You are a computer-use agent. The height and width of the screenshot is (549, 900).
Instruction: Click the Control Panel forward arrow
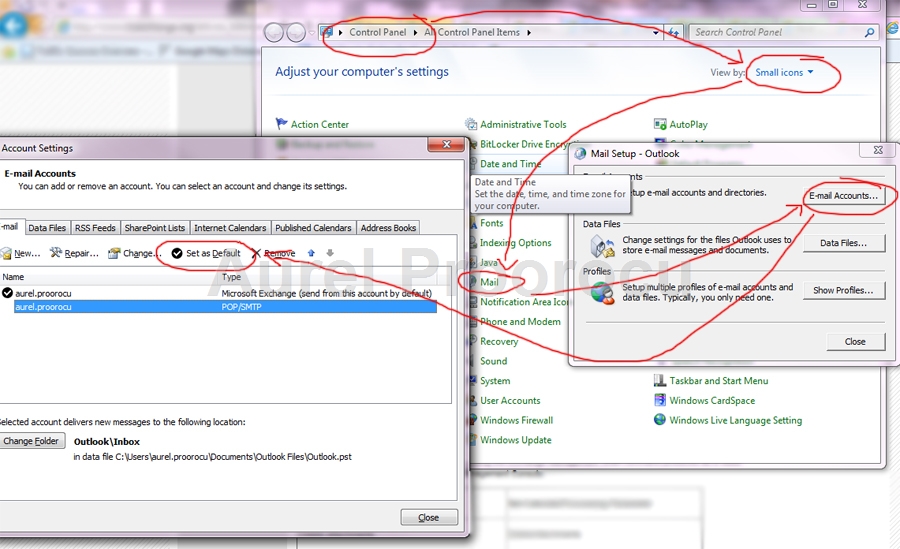click(x=296, y=33)
